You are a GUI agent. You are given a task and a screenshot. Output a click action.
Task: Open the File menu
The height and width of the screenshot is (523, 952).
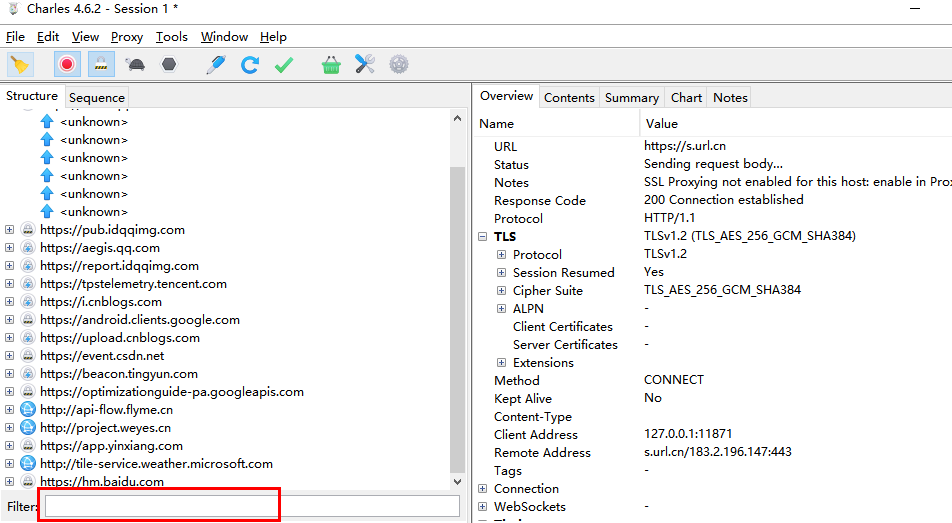(x=15, y=37)
